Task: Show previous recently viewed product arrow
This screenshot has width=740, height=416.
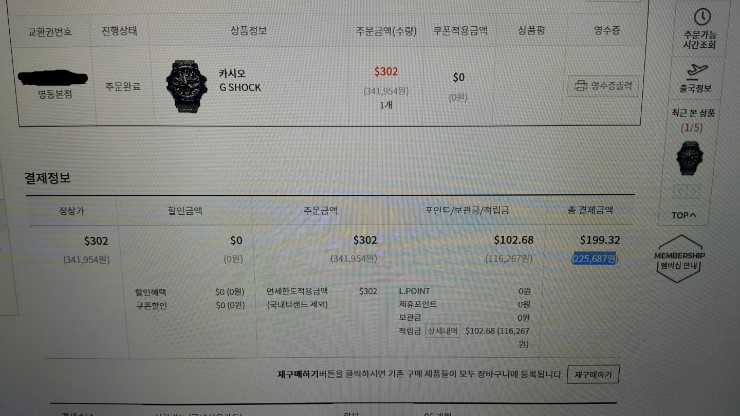Action: [680, 191]
